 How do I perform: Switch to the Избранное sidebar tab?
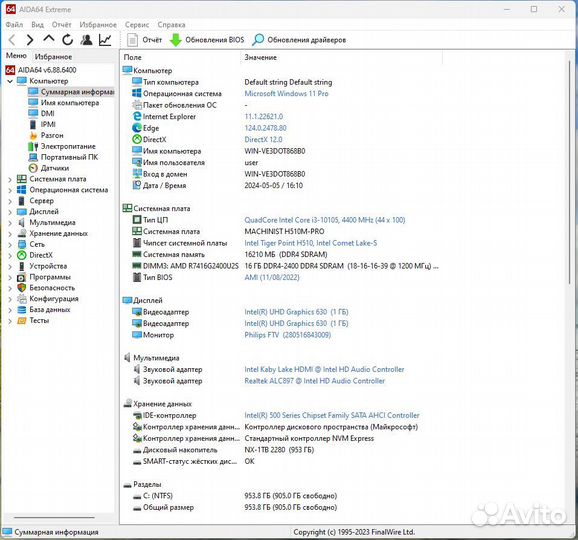pos(53,56)
